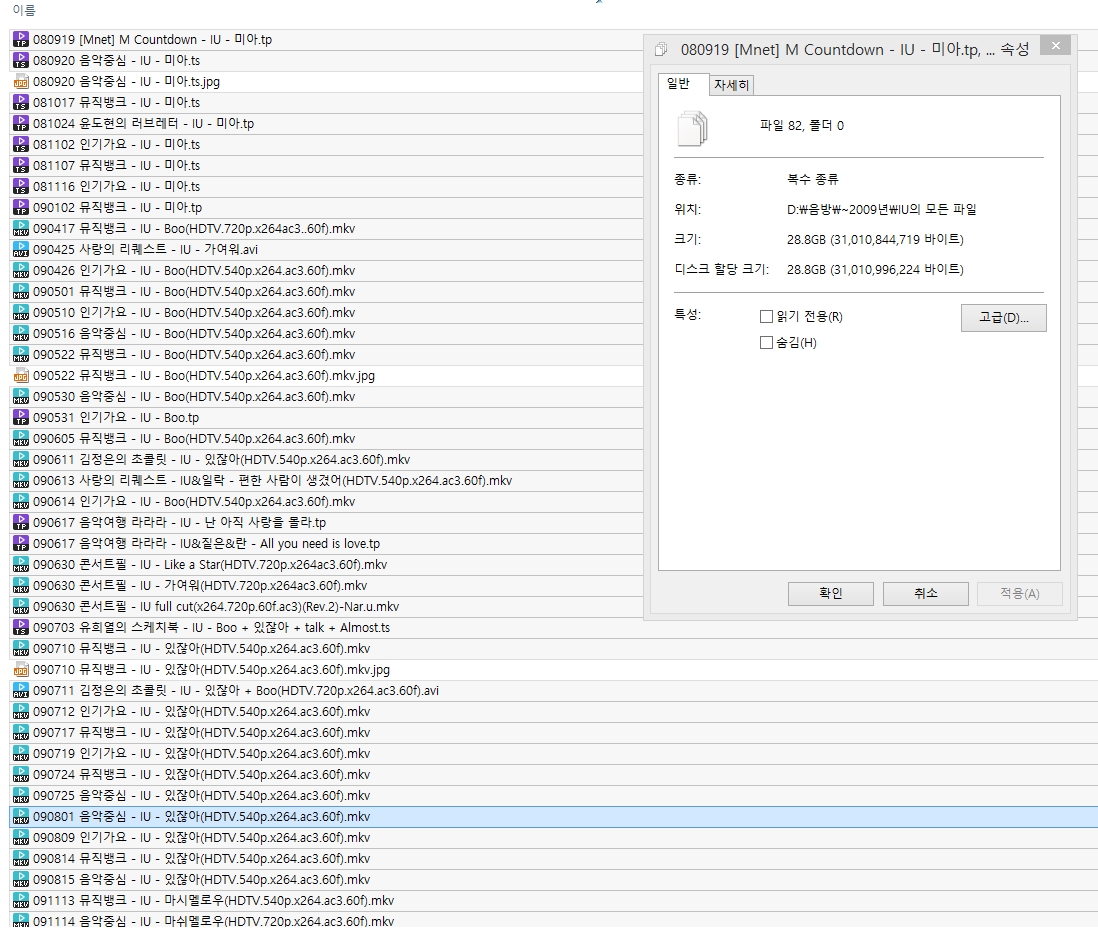Click TP icon of 081024 윤도현의 러브레터 file
This screenshot has width=1098, height=932.
pos(21,123)
